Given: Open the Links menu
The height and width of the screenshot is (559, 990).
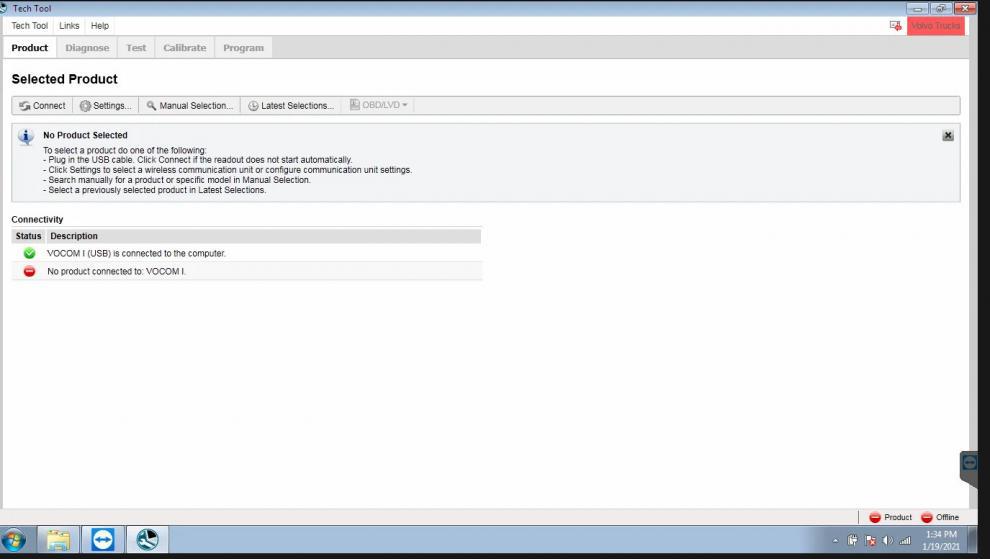Looking at the screenshot, I should (x=69, y=26).
